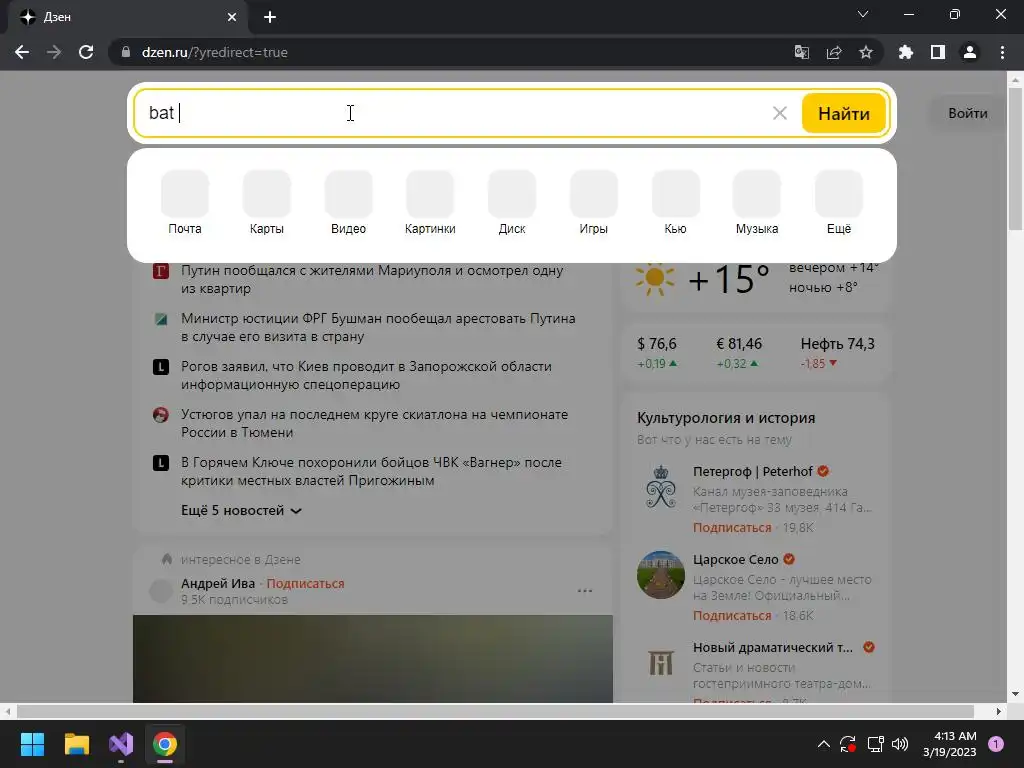
Task: Open the Windows Start menu
Action: pos(32,744)
